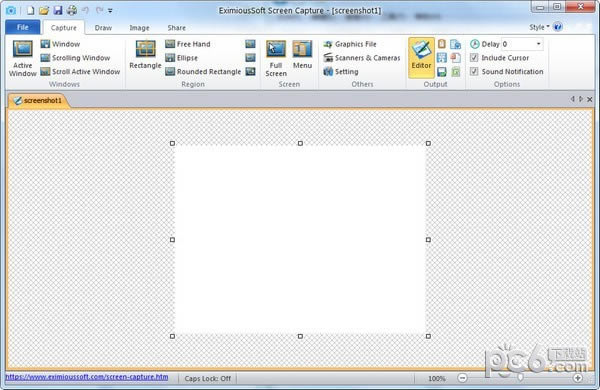
Task: Click the white image canvas
Action: 300,240
